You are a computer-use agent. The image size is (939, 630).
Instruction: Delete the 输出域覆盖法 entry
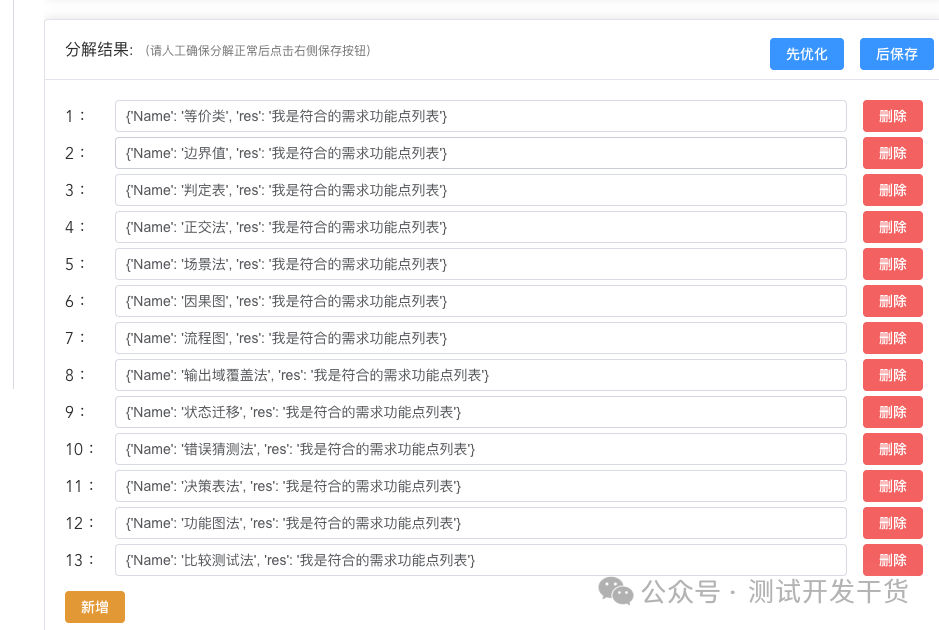[891, 375]
